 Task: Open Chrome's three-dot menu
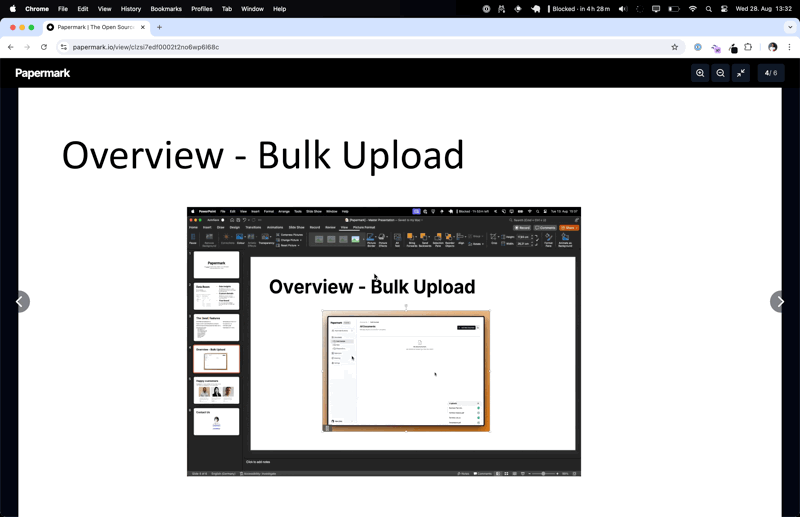(x=789, y=47)
